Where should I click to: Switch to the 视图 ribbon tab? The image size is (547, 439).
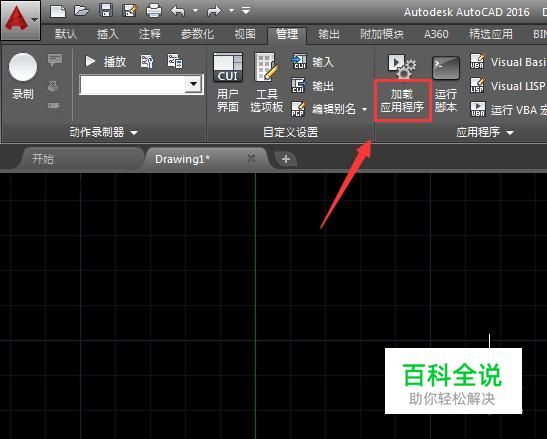245,34
